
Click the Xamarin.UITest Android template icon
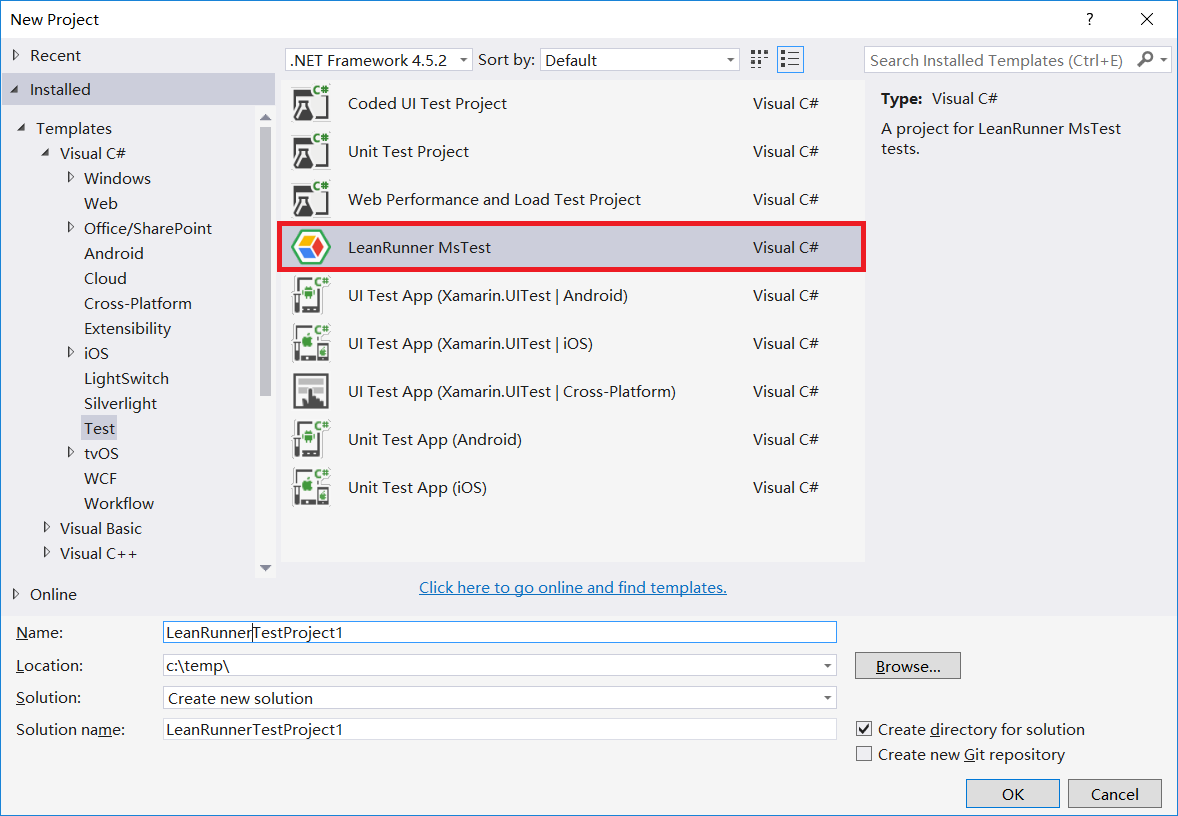[x=310, y=295]
